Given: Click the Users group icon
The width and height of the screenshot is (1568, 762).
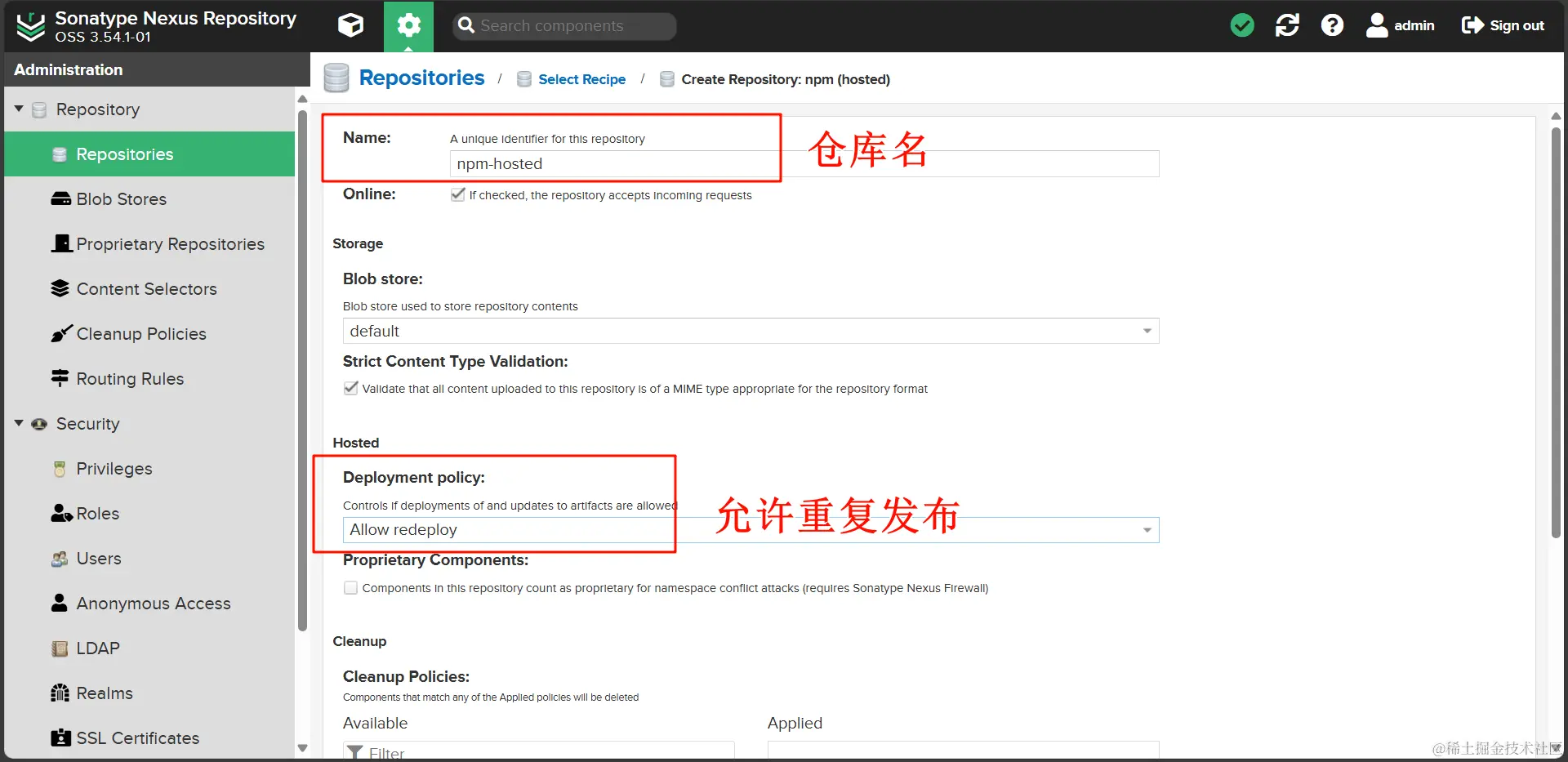Looking at the screenshot, I should point(60,559).
